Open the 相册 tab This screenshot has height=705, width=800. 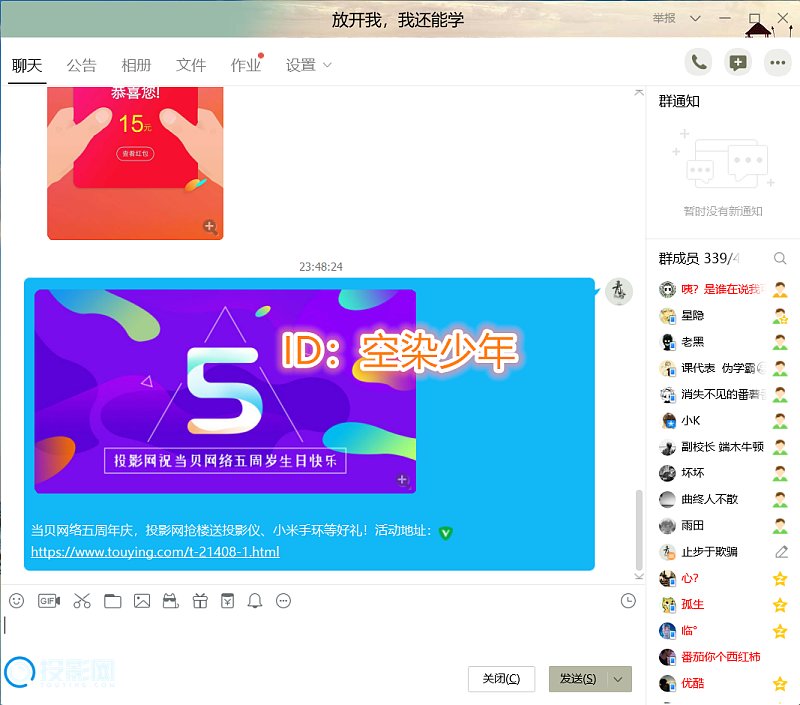[x=136, y=65]
